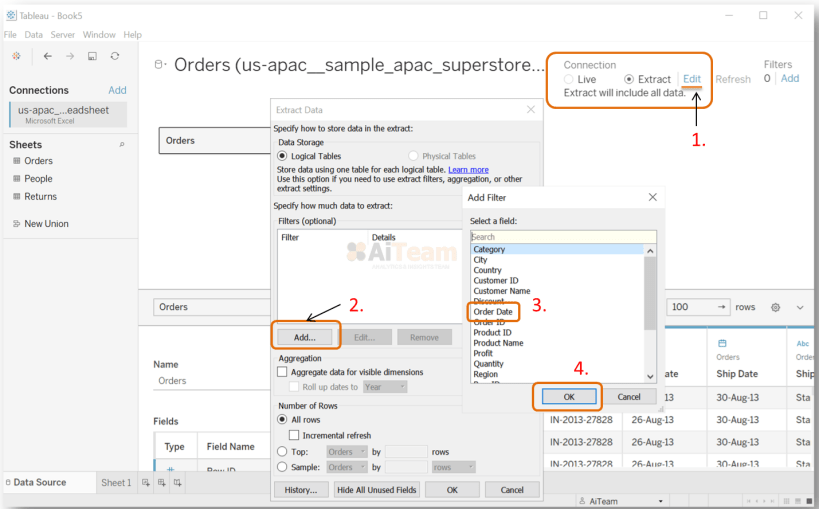Expand preview options chevron

[x=800, y=307]
